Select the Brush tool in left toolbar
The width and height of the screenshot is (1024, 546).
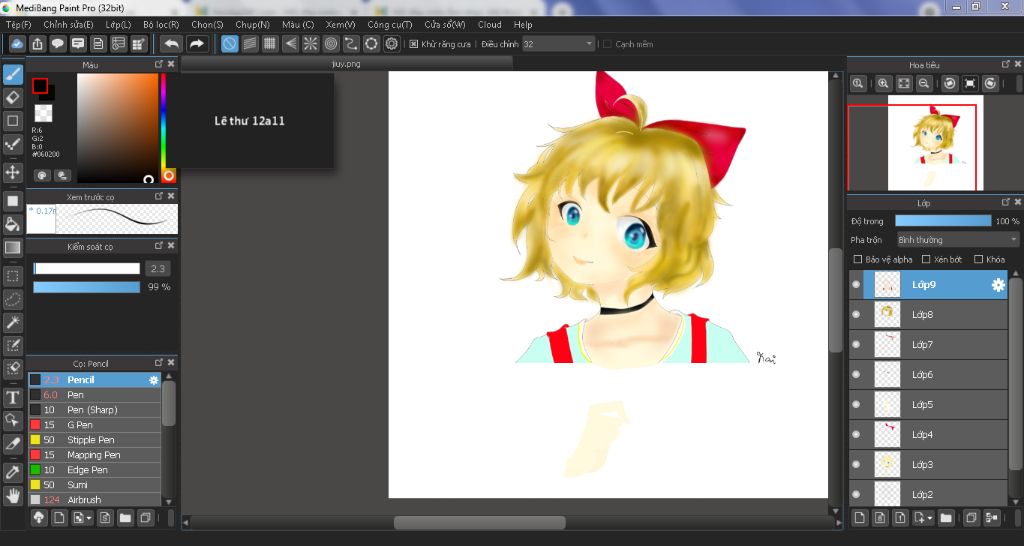(12, 74)
